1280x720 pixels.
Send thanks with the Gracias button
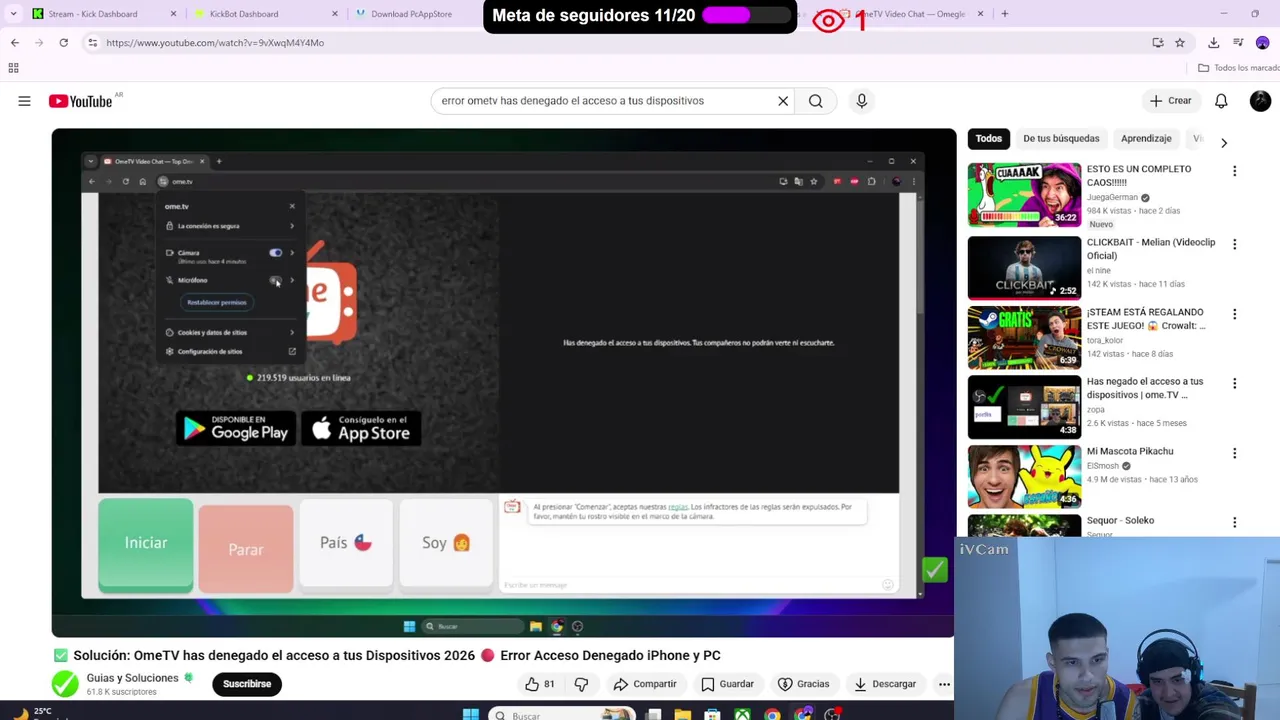[804, 684]
